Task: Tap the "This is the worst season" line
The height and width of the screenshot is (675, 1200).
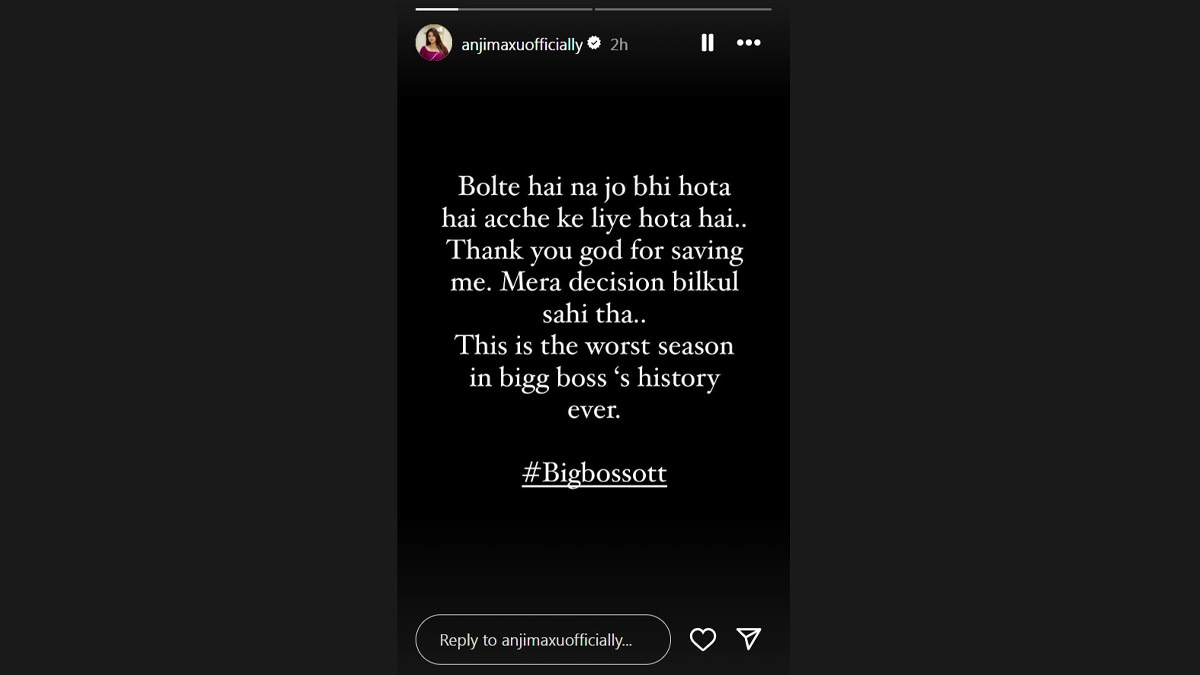Action: pyautogui.click(x=594, y=346)
